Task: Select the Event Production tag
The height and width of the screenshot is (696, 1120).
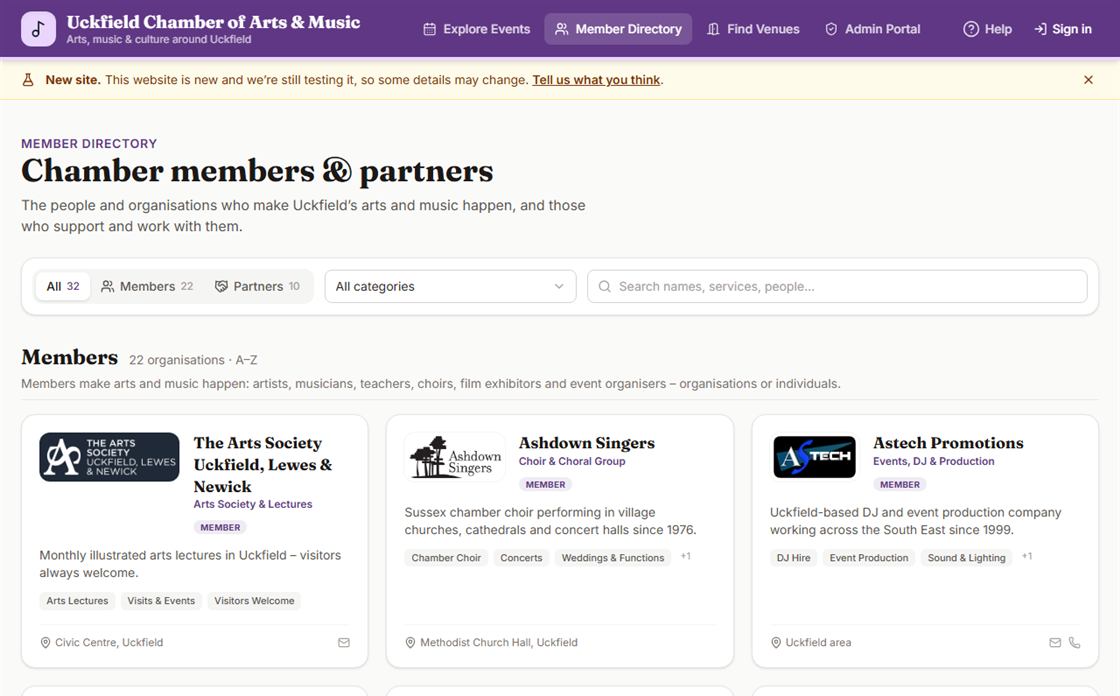Action: click(x=869, y=558)
